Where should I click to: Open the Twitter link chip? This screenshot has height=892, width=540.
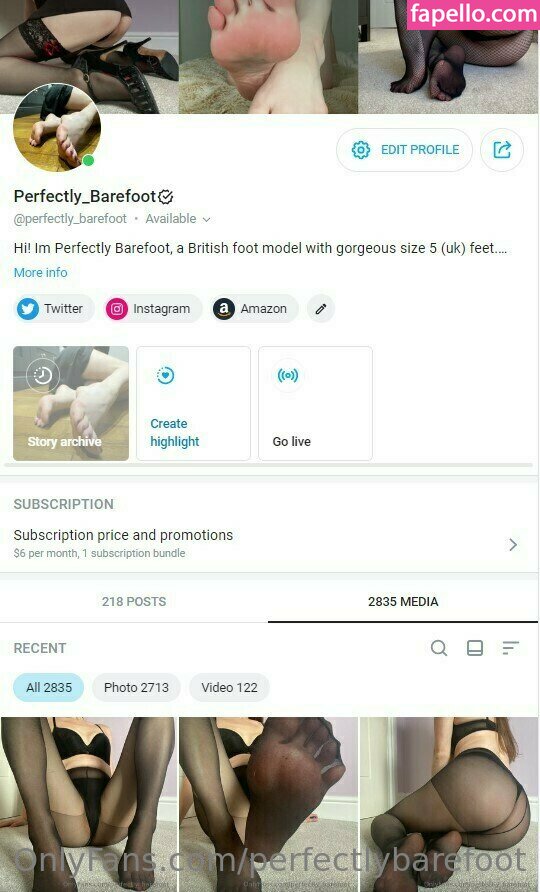coord(53,308)
